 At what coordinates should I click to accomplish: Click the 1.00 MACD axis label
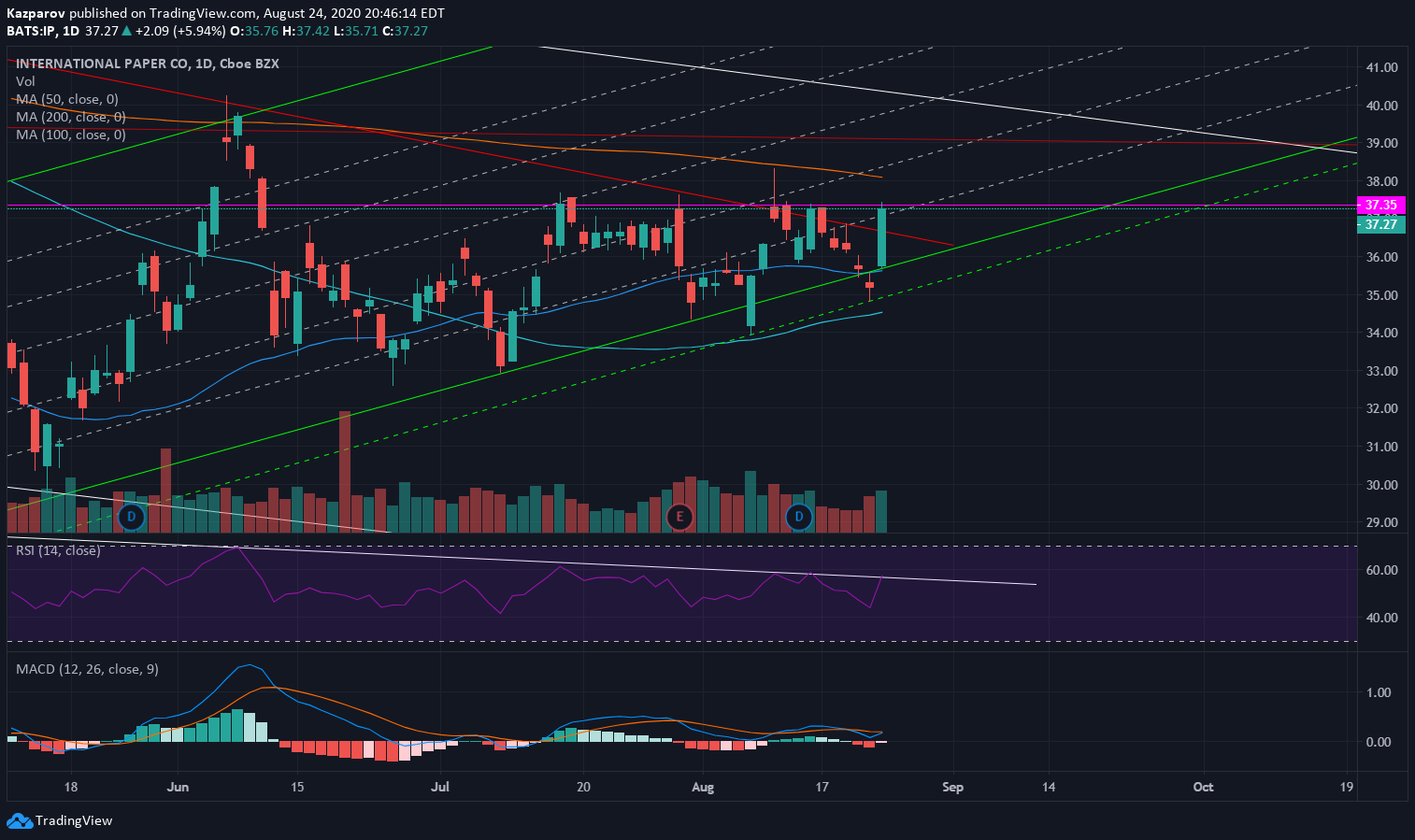[x=1379, y=692]
